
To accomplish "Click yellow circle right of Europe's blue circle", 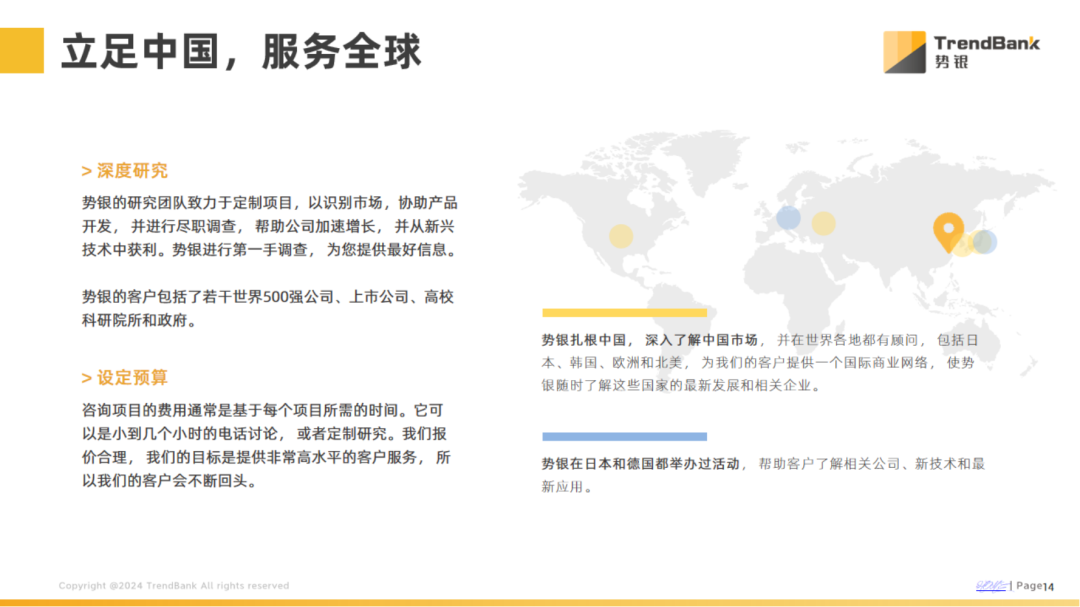I will pos(823,223).
